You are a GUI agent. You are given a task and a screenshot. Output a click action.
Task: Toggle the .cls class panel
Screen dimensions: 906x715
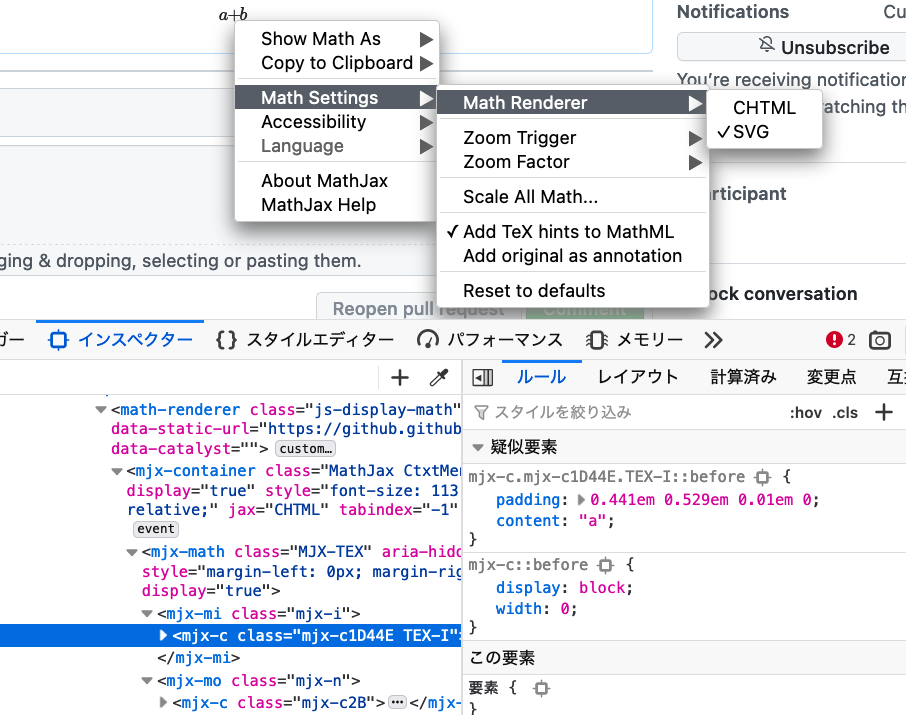(845, 413)
